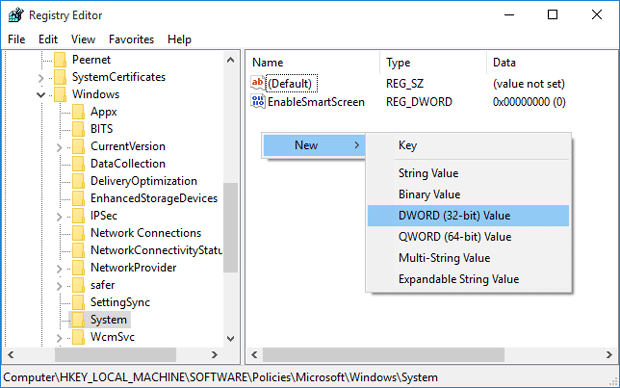Click the values pane scroll left arrow
The width and height of the screenshot is (620, 388).
click(x=254, y=355)
